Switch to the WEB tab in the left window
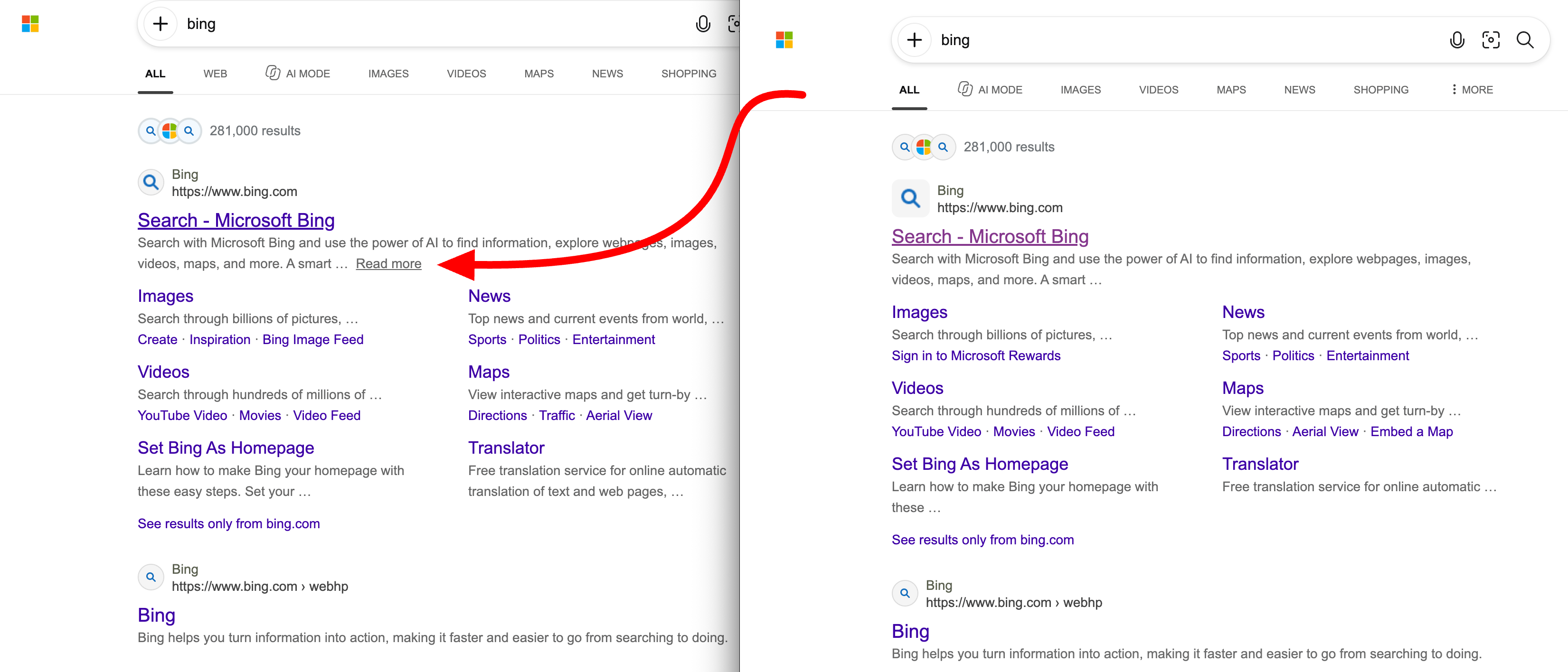The image size is (1568, 672). point(215,74)
